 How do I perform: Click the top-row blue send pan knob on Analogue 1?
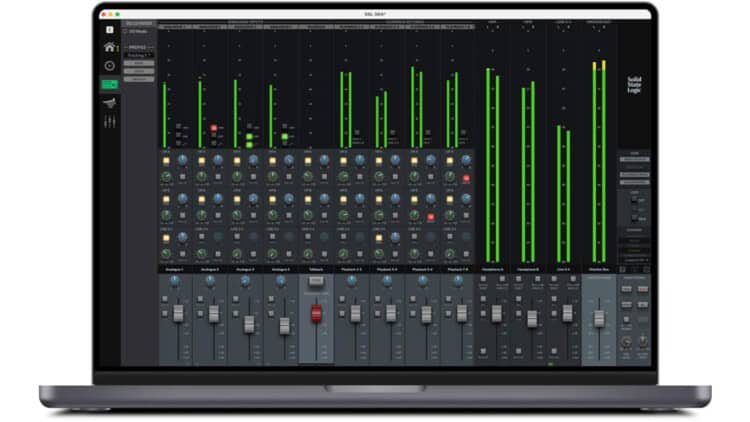click(183, 160)
